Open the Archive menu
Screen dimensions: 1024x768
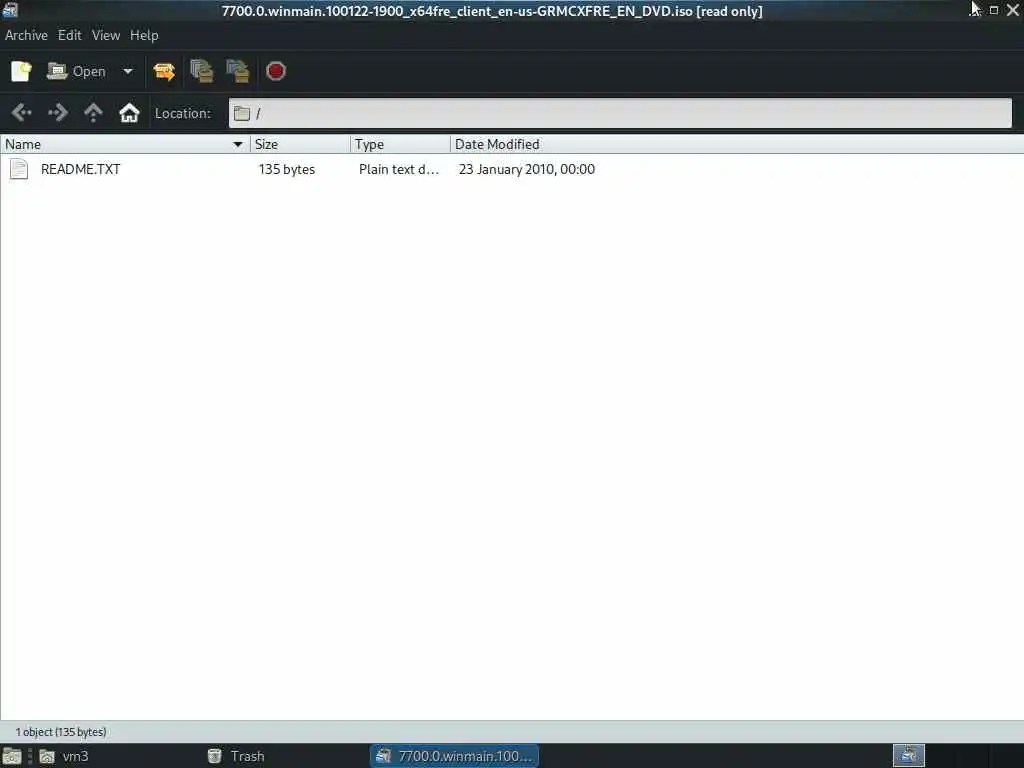click(x=26, y=35)
